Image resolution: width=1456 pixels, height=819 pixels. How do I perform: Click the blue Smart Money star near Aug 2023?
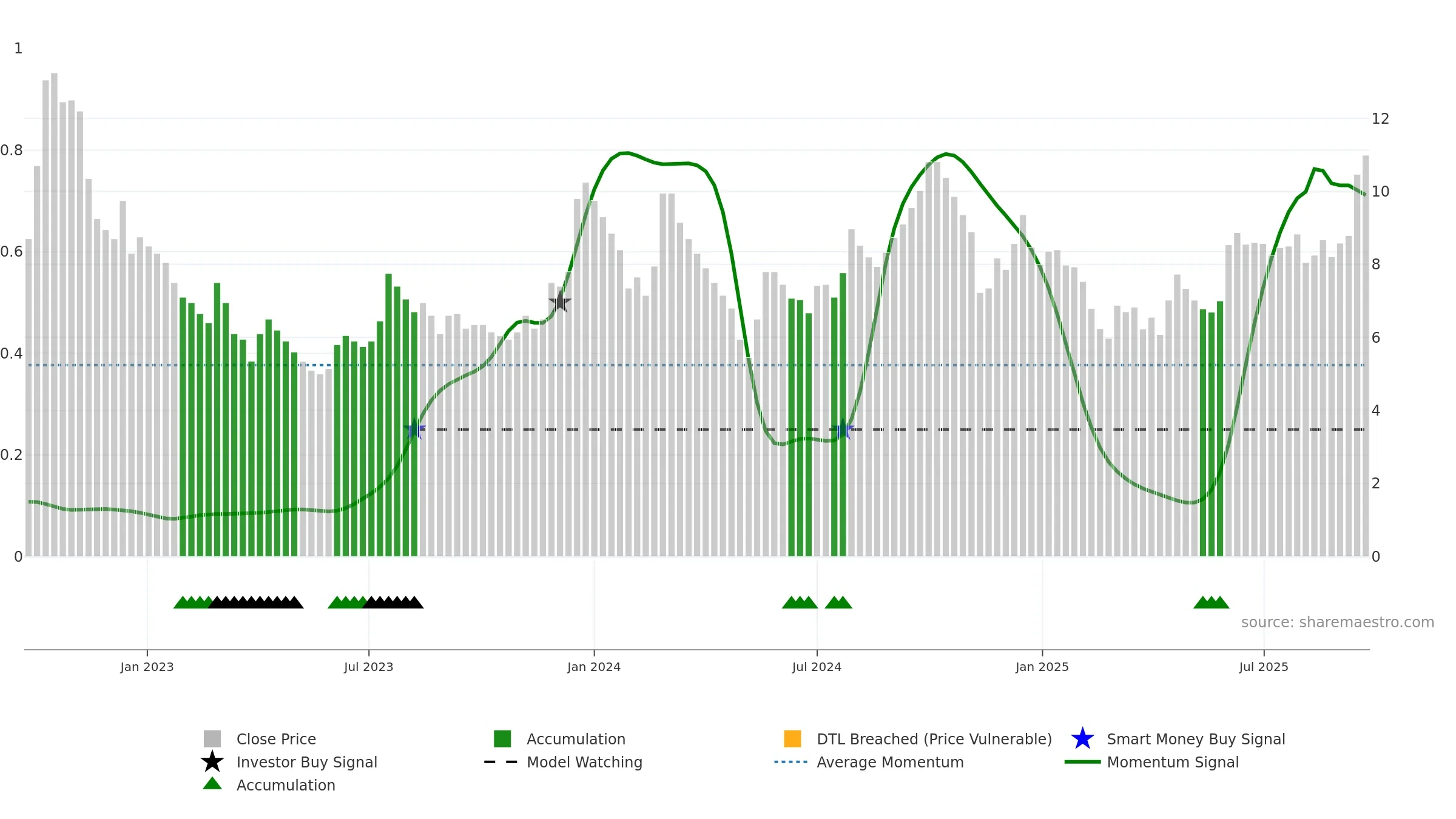click(x=414, y=429)
